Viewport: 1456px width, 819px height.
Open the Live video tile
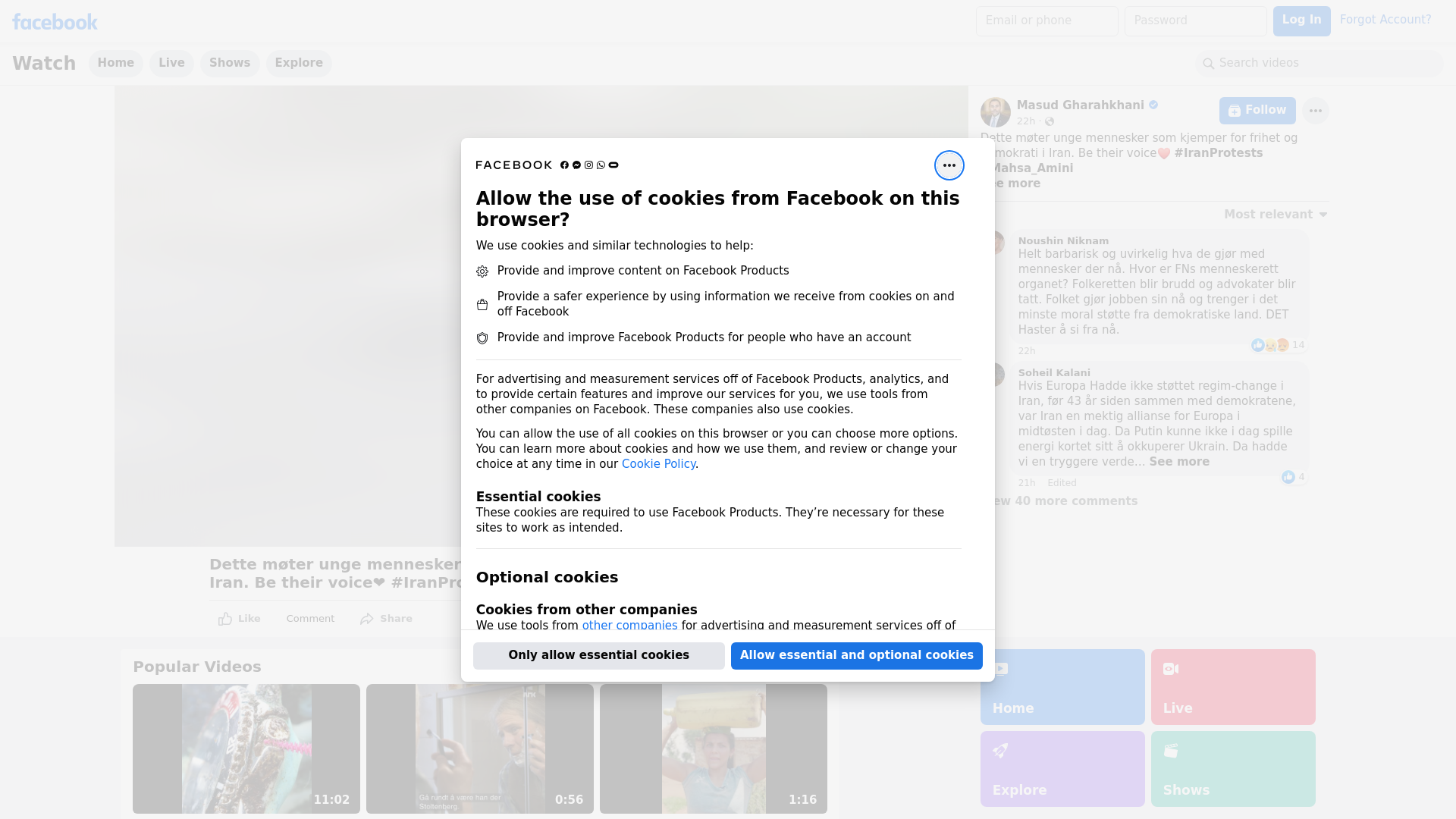(1232, 686)
